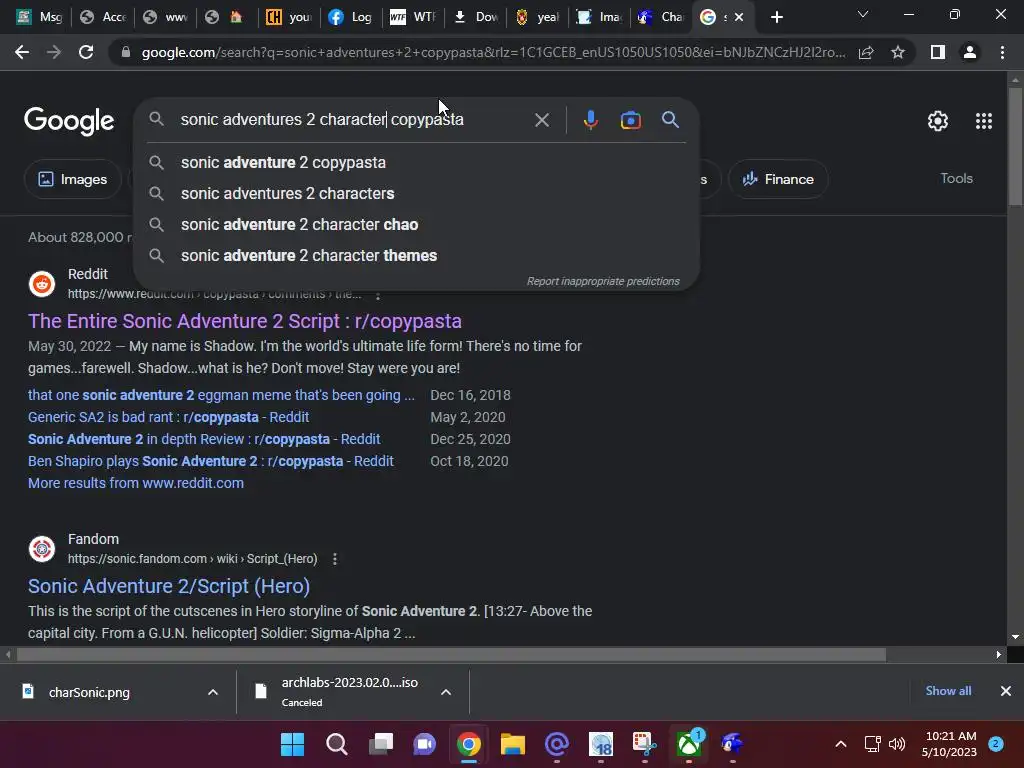The width and height of the screenshot is (1024, 768).
Task: Open 'that one sonic adventure 2 eggman meme' link
Action: click(x=221, y=395)
